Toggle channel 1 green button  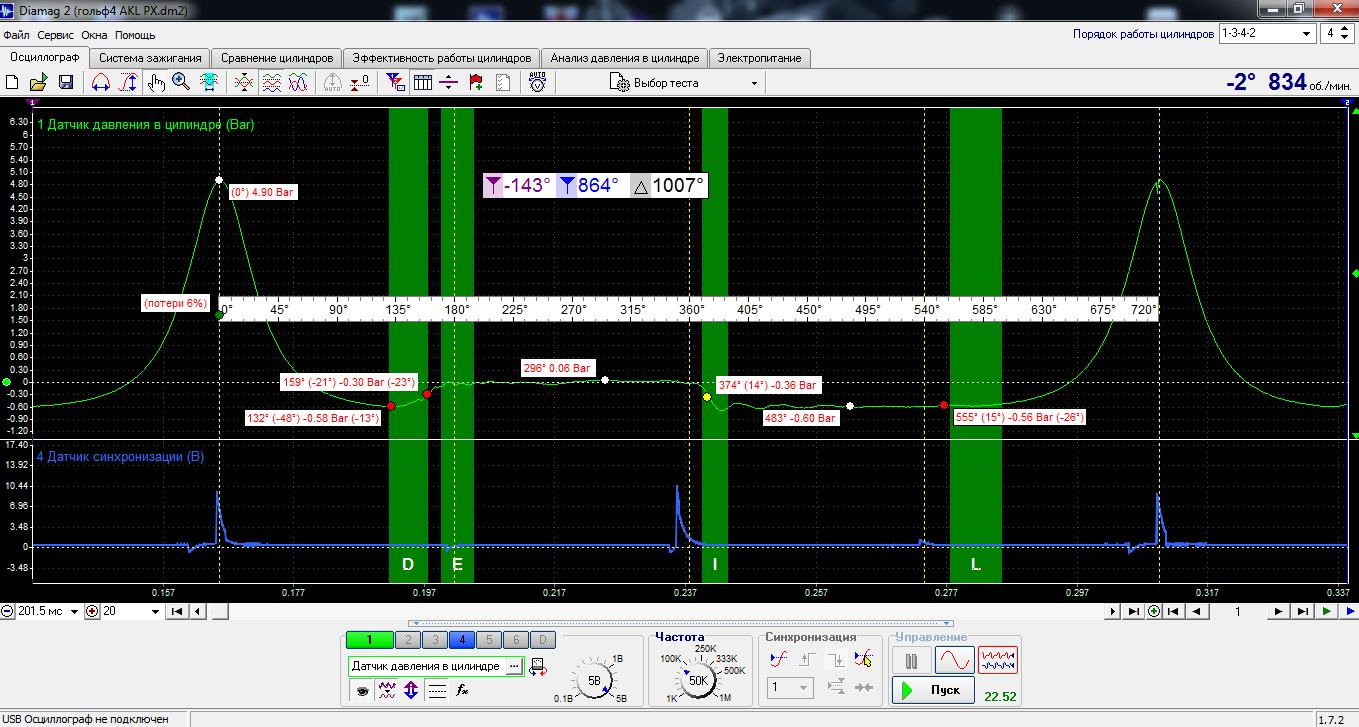[369, 640]
